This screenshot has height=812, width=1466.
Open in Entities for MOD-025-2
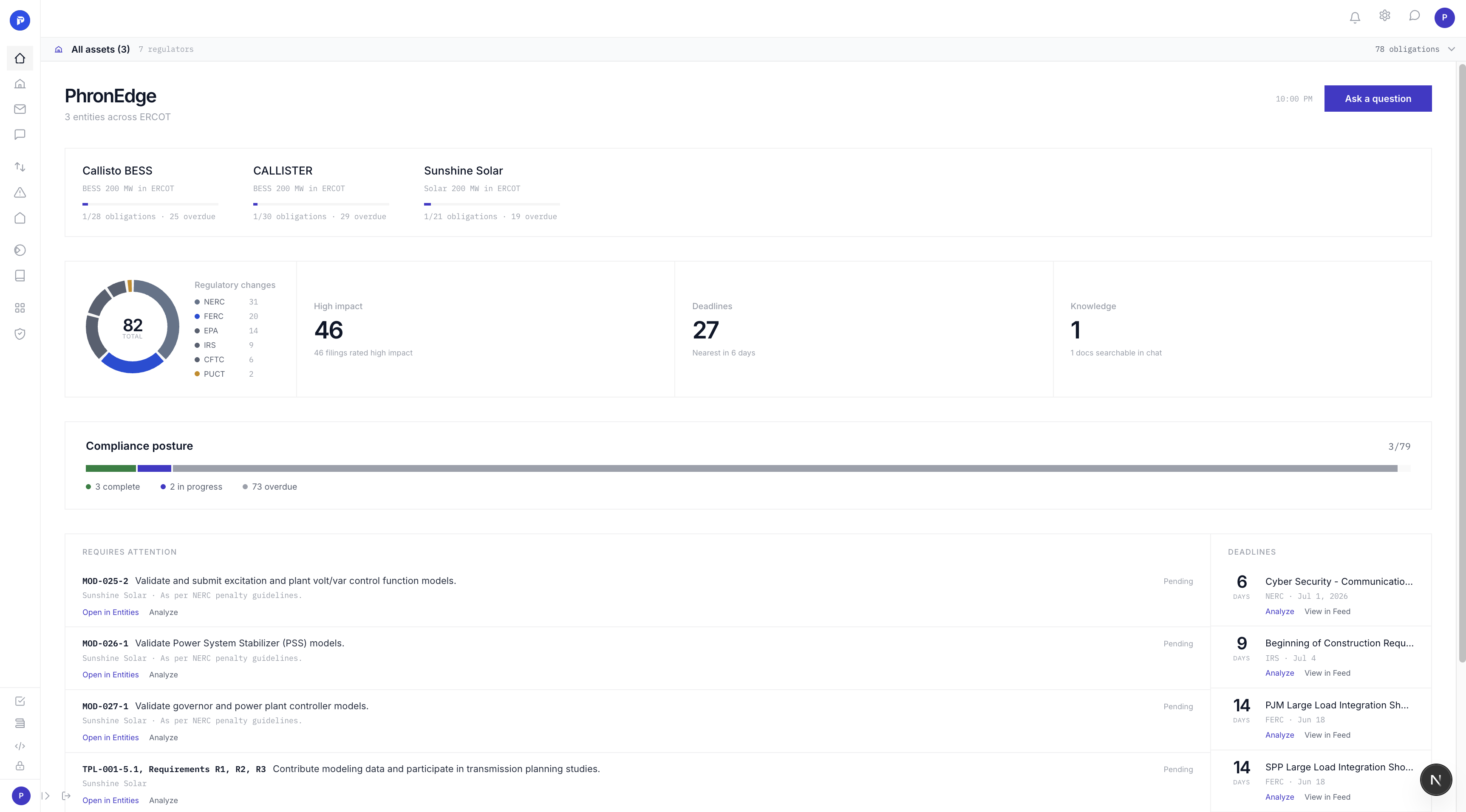(110, 612)
